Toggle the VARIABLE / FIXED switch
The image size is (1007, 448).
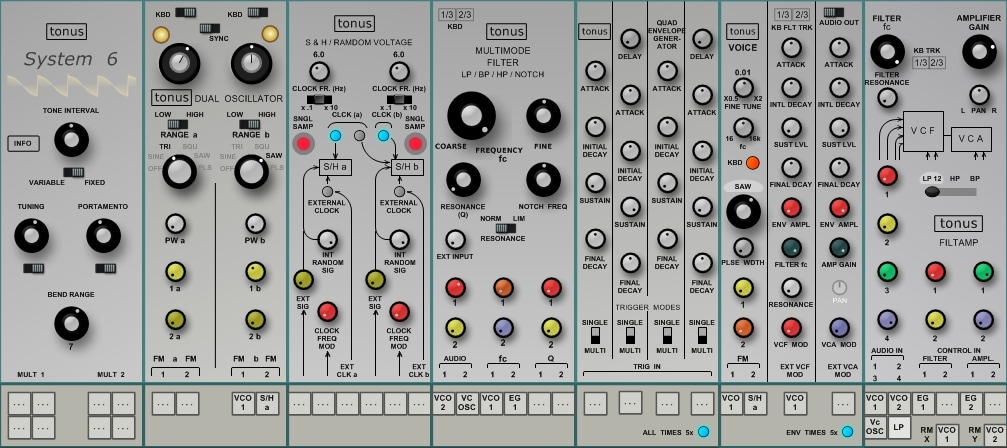(74, 172)
